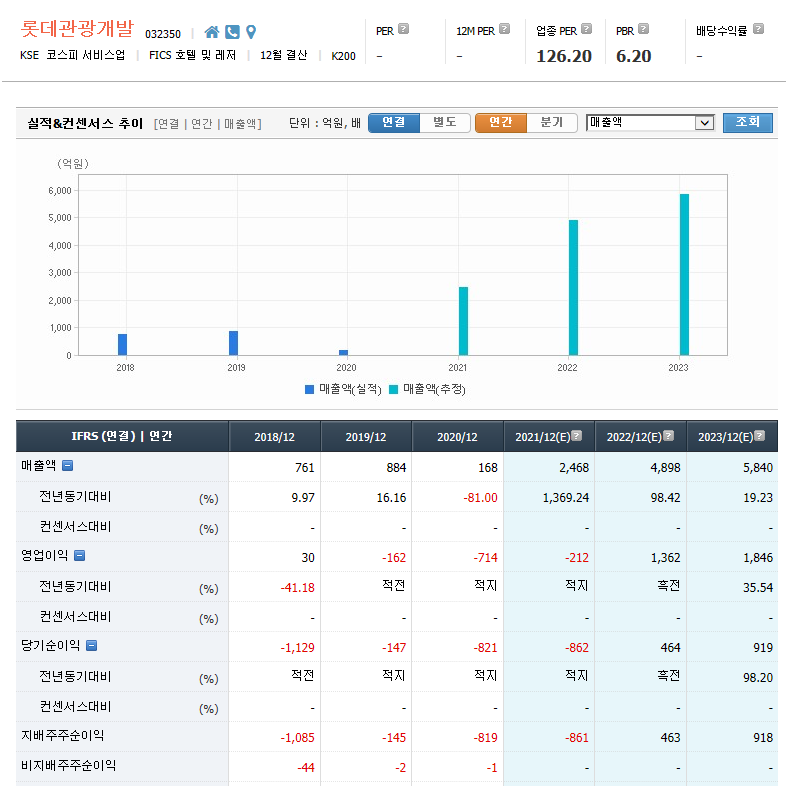Open help icon beside 2023/12(E) column
Viewport: 786px width, 786px height.
(760, 435)
